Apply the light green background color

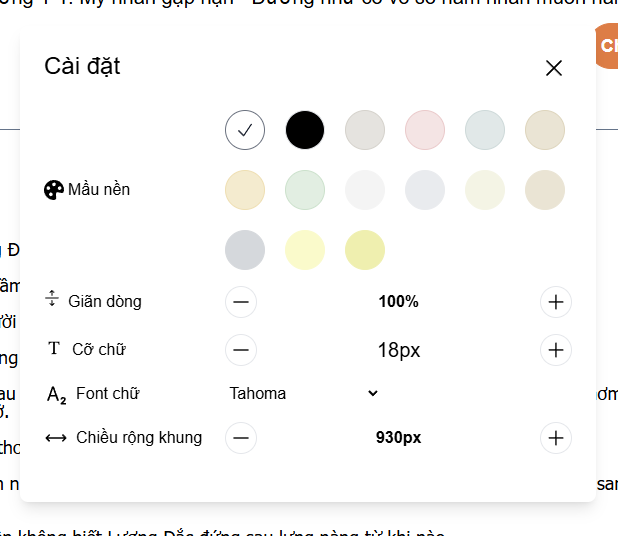click(x=305, y=190)
